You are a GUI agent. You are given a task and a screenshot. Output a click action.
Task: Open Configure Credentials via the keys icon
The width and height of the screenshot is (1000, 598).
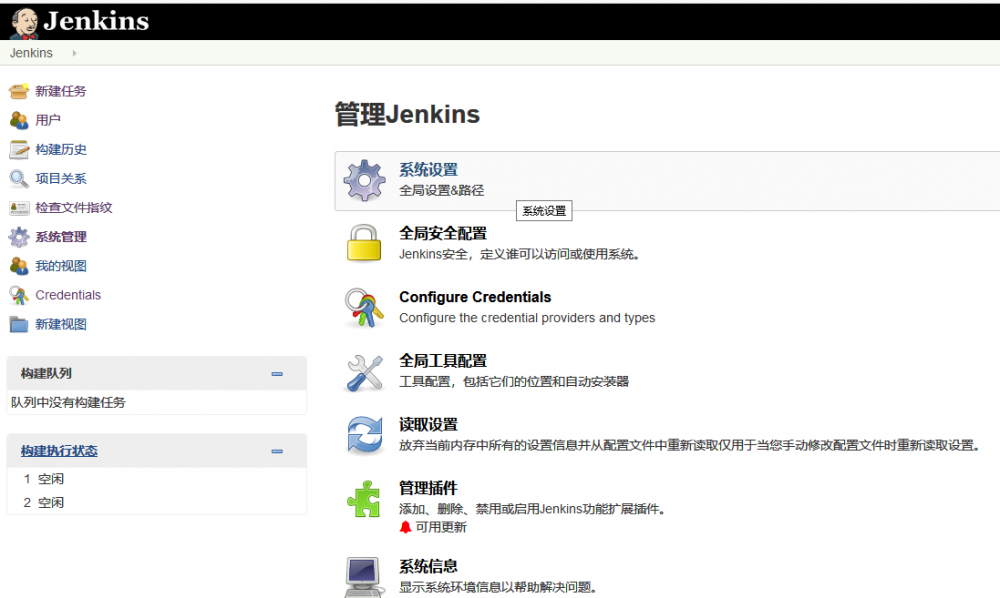[x=364, y=307]
